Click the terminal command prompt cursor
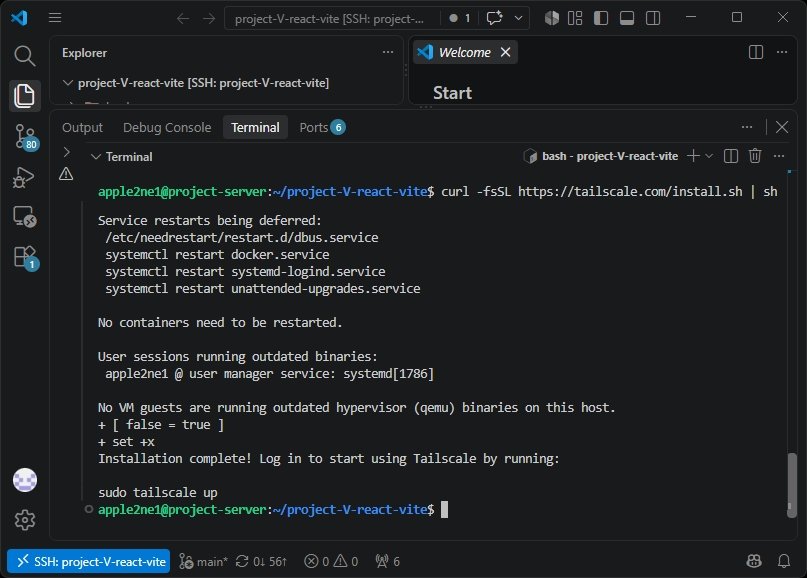This screenshot has height=578, width=807. [445, 510]
